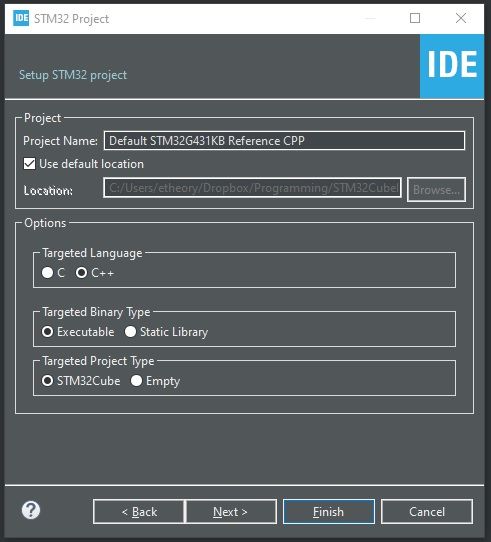Choose Static Library binary type
491x542 pixels.
(130, 332)
